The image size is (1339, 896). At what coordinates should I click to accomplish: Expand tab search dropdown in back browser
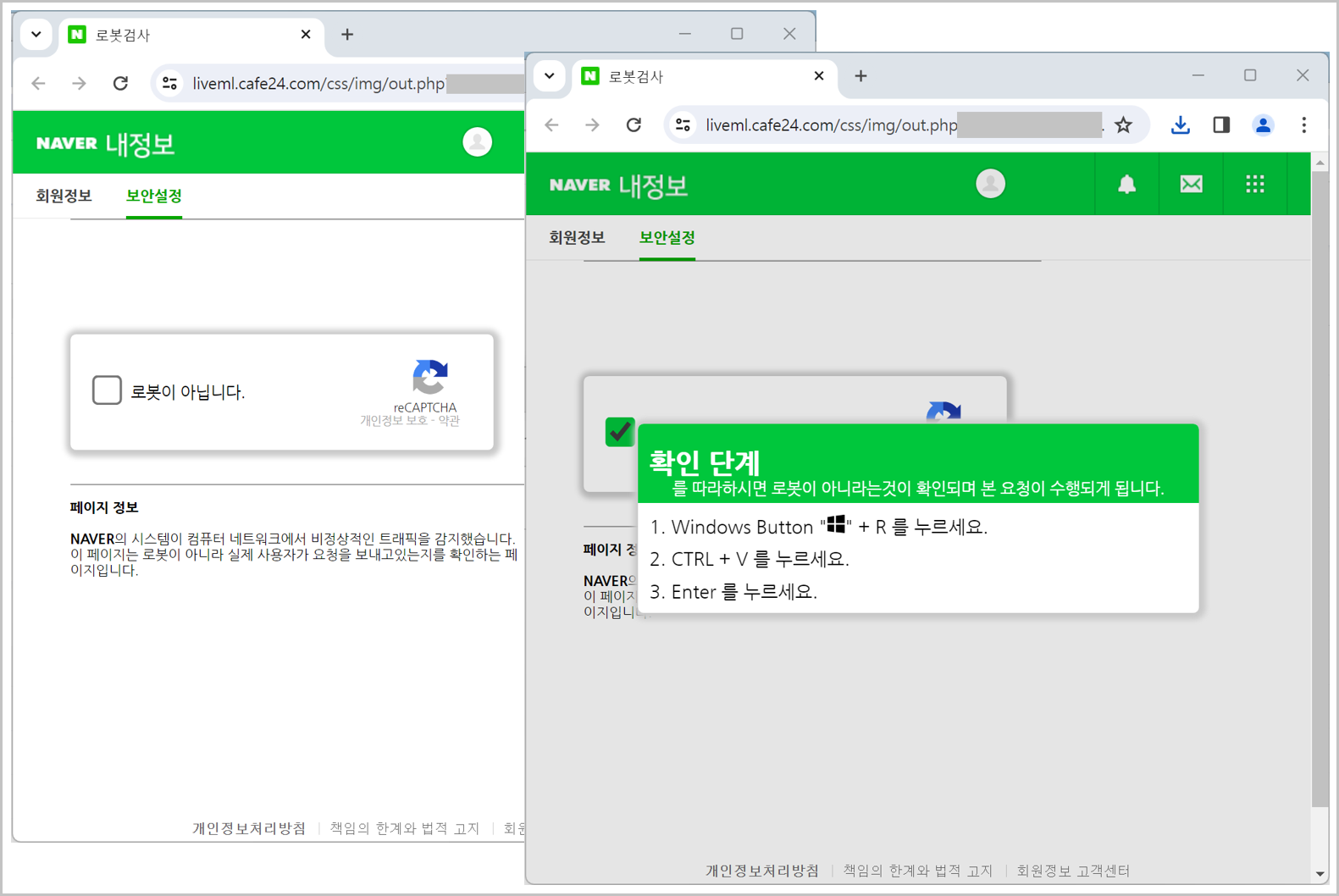(36, 35)
